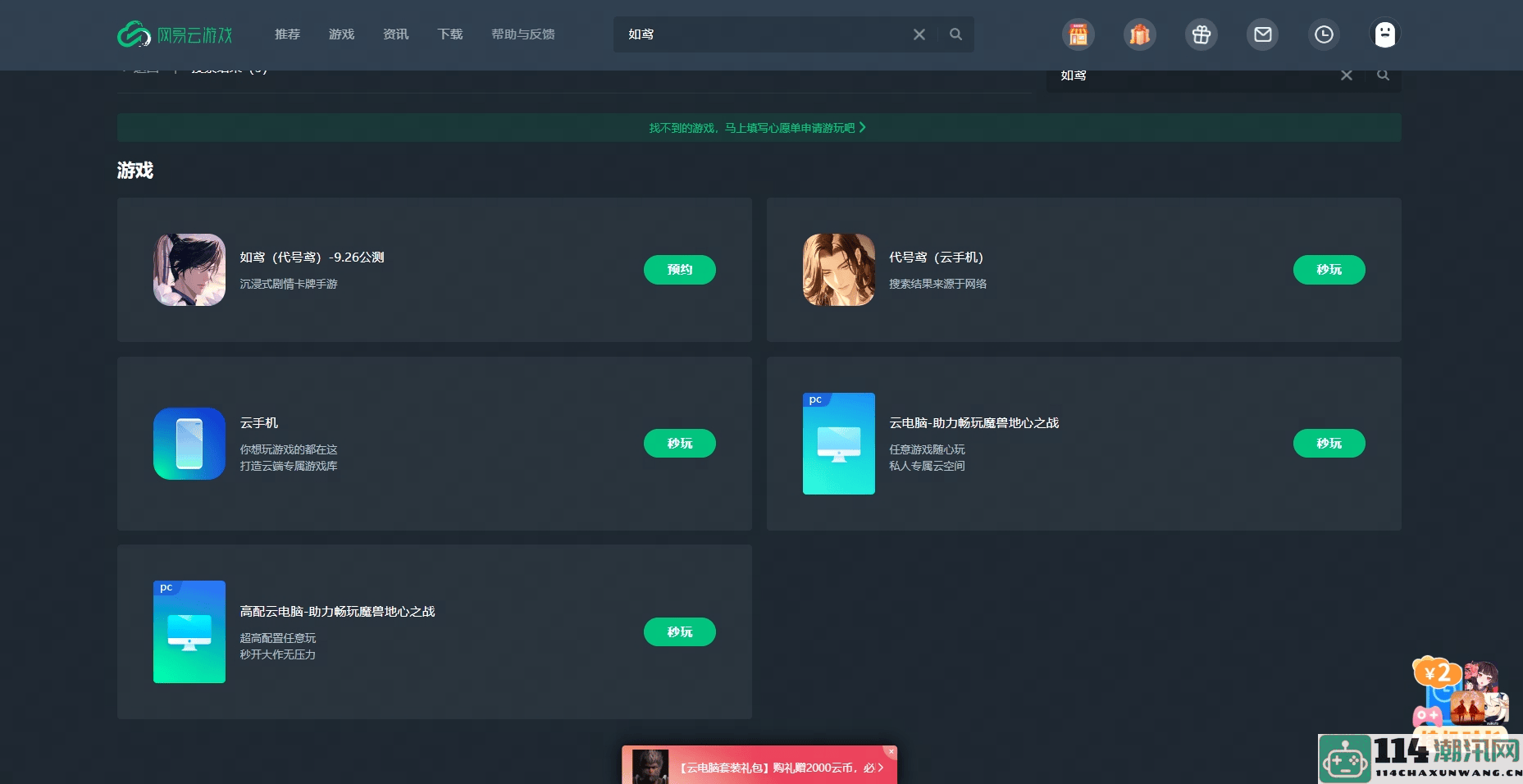1523x784 pixels.
Task: Open the 云手机 title text
Action: [x=259, y=423]
